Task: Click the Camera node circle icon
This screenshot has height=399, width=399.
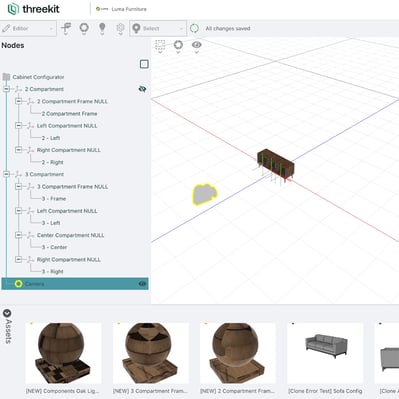Action: click(x=19, y=284)
